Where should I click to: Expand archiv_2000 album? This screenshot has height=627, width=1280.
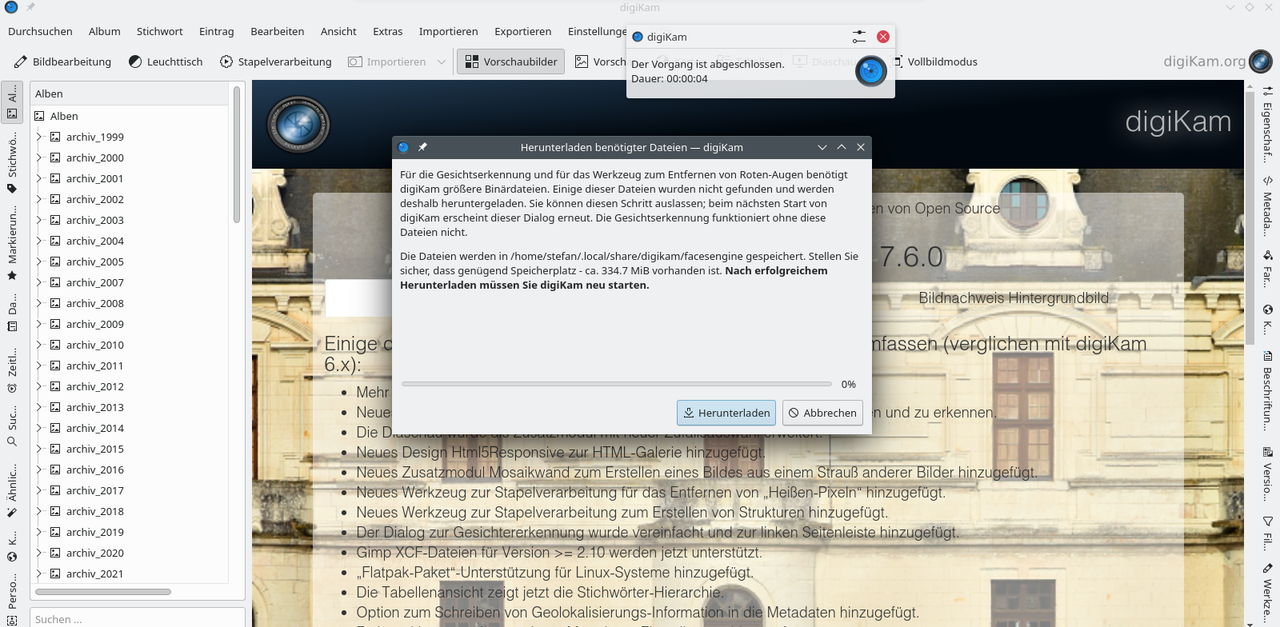[x=39, y=158]
